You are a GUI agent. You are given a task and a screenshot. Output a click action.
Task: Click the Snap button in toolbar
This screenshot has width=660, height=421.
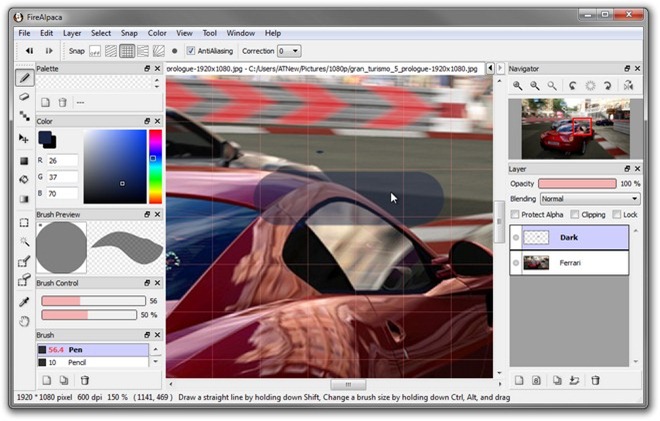[76, 50]
